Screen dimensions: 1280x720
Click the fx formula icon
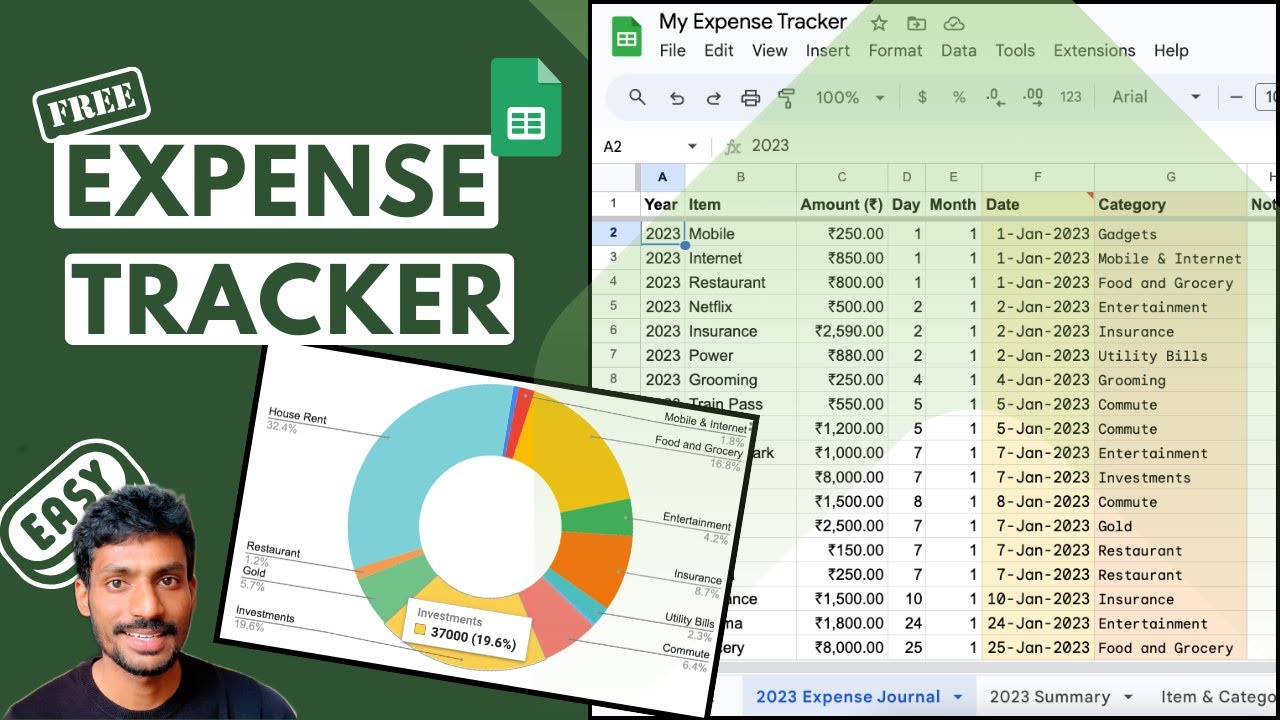733,146
